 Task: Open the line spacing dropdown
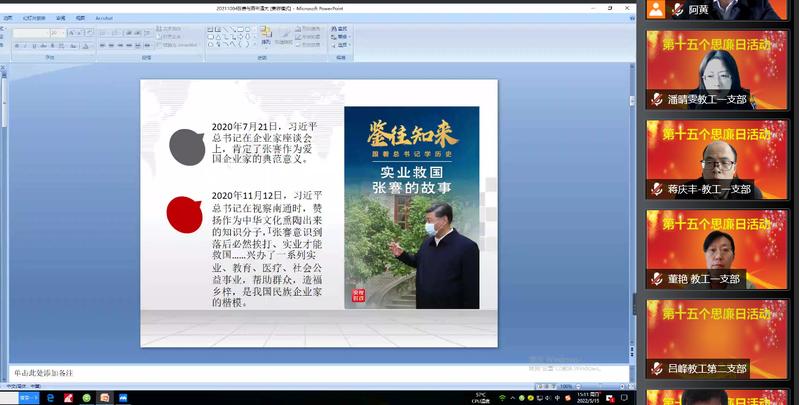(x=148, y=33)
